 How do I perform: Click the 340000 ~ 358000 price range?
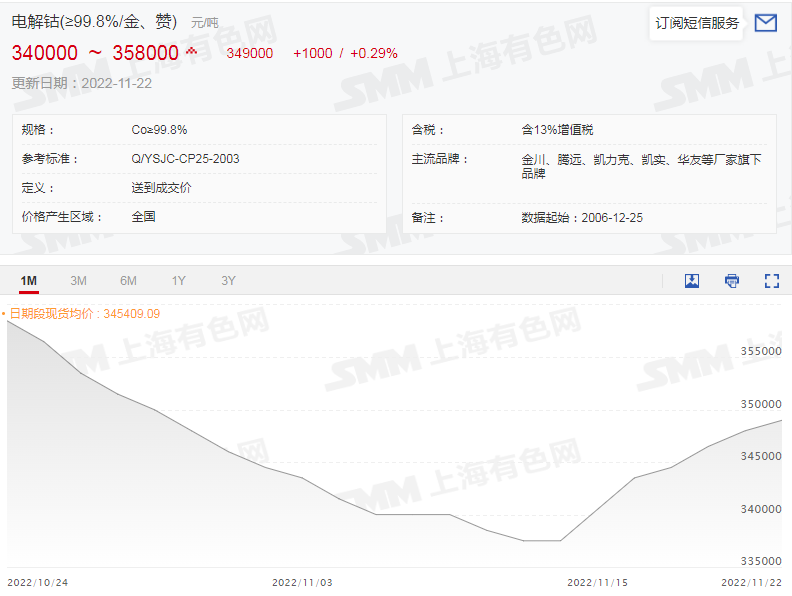pos(95,53)
